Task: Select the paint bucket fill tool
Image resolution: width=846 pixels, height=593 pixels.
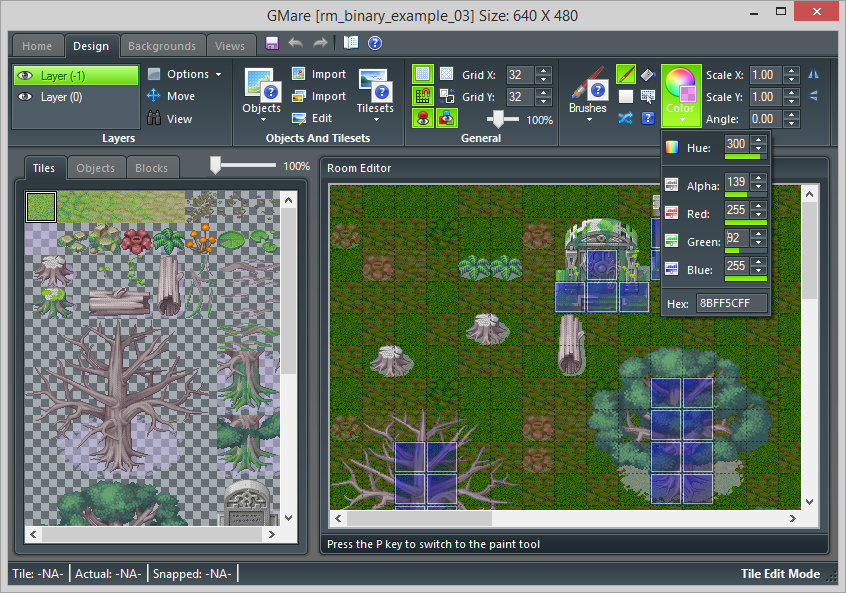Action: tap(648, 74)
